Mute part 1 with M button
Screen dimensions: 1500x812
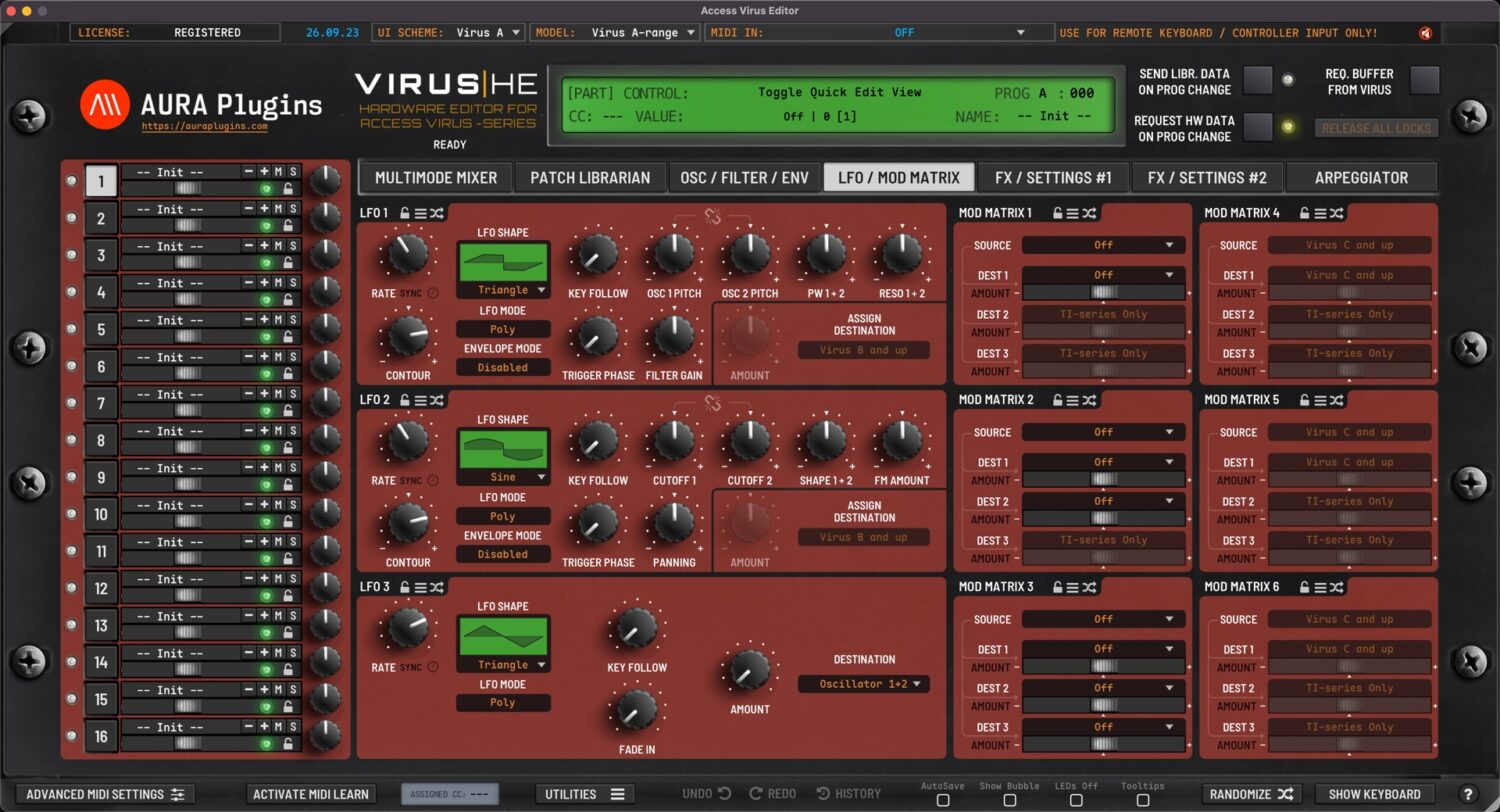click(x=279, y=172)
